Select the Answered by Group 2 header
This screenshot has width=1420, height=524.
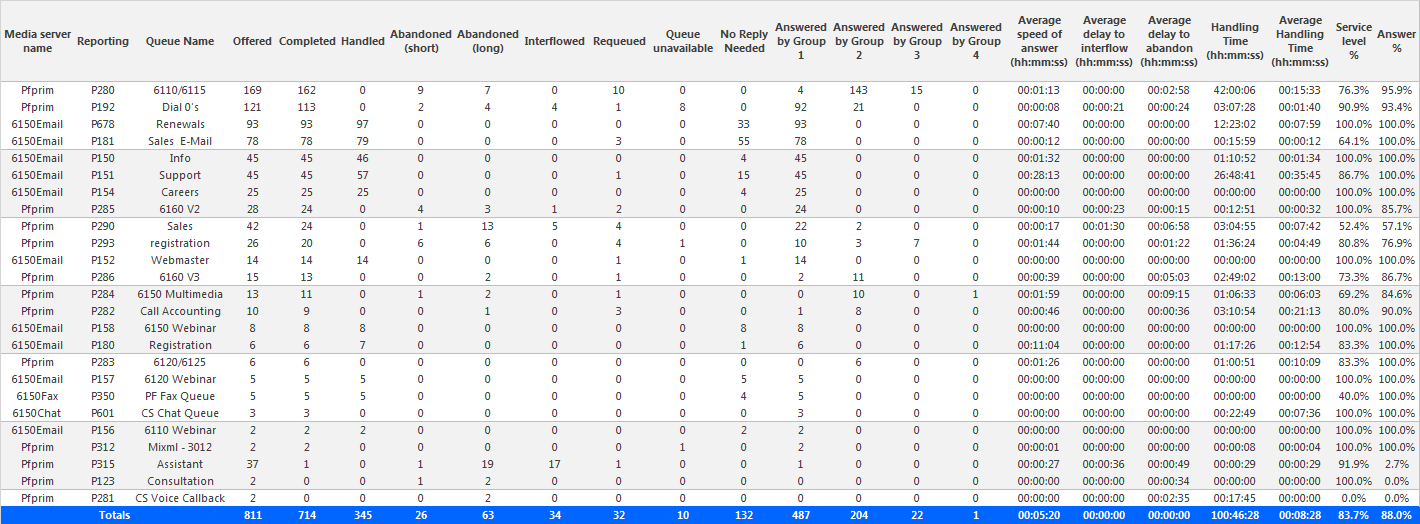pyautogui.click(x=859, y=41)
